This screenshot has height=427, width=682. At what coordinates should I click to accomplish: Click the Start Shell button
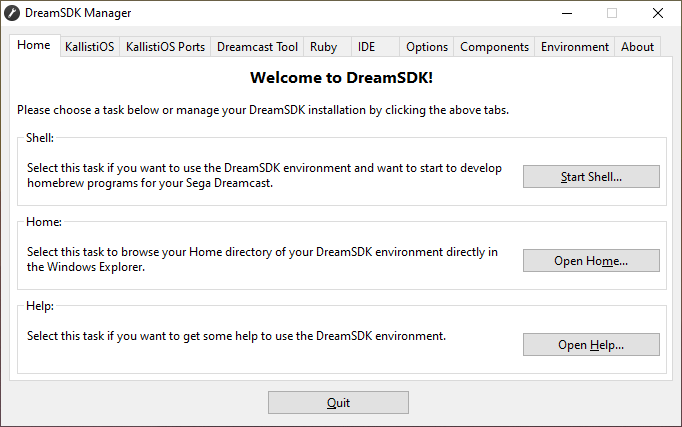coord(591,177)
